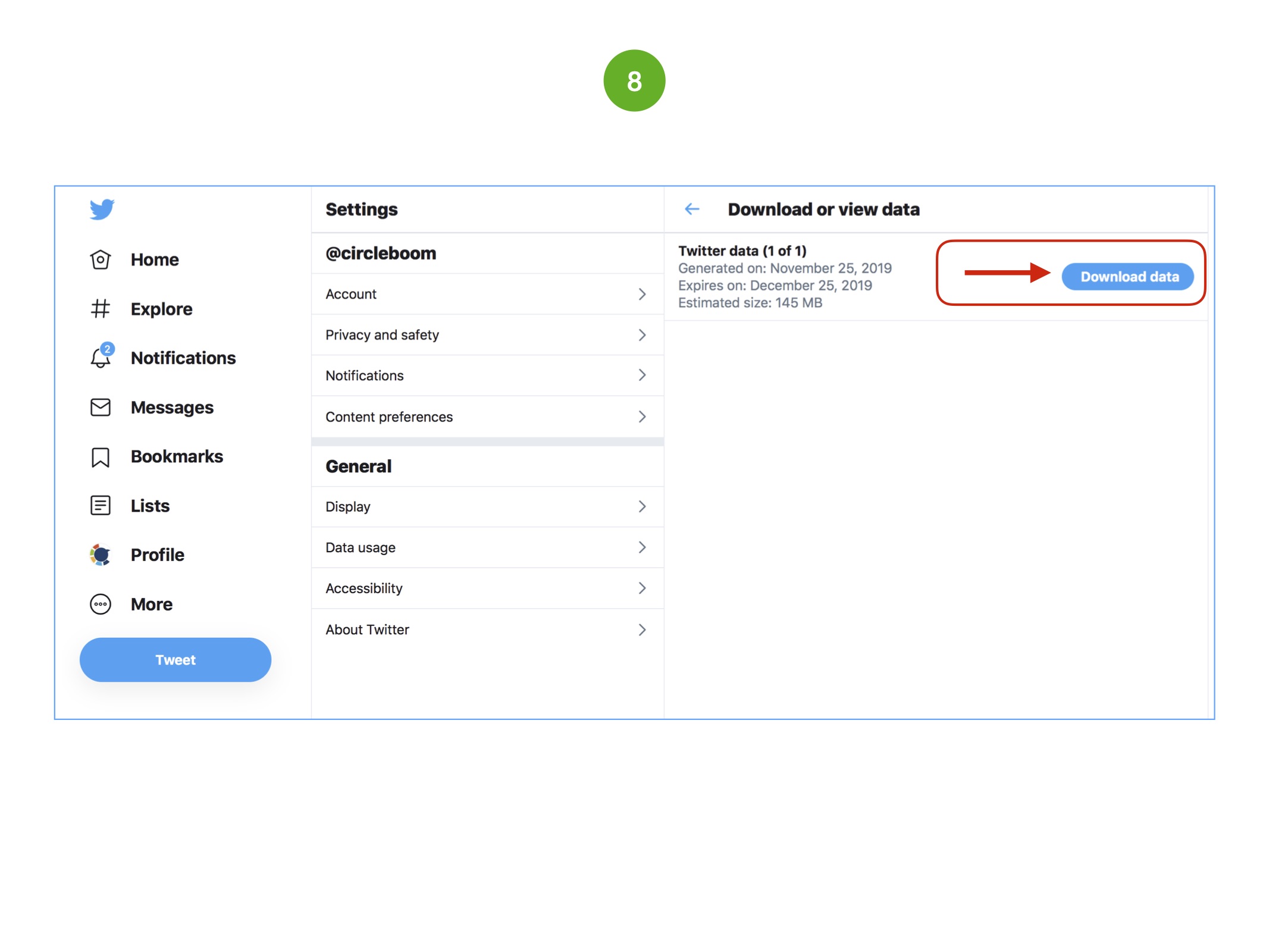Click the Home house icon
Screen dimensions: 1269x952
pos(101,259)
